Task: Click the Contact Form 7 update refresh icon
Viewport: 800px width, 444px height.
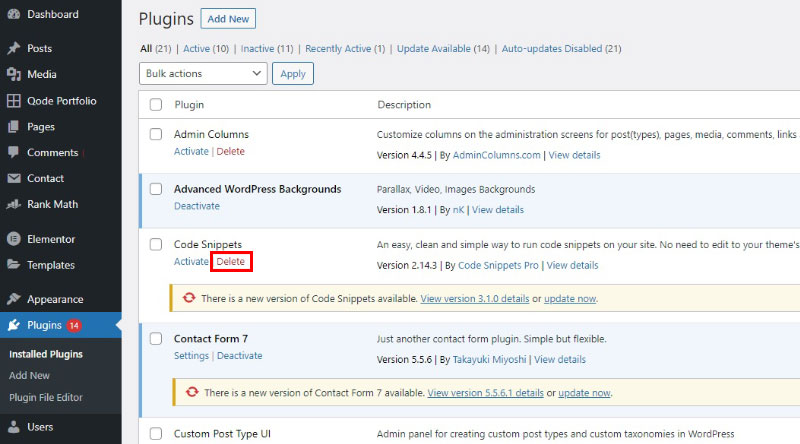Action: tap(192, 392)
